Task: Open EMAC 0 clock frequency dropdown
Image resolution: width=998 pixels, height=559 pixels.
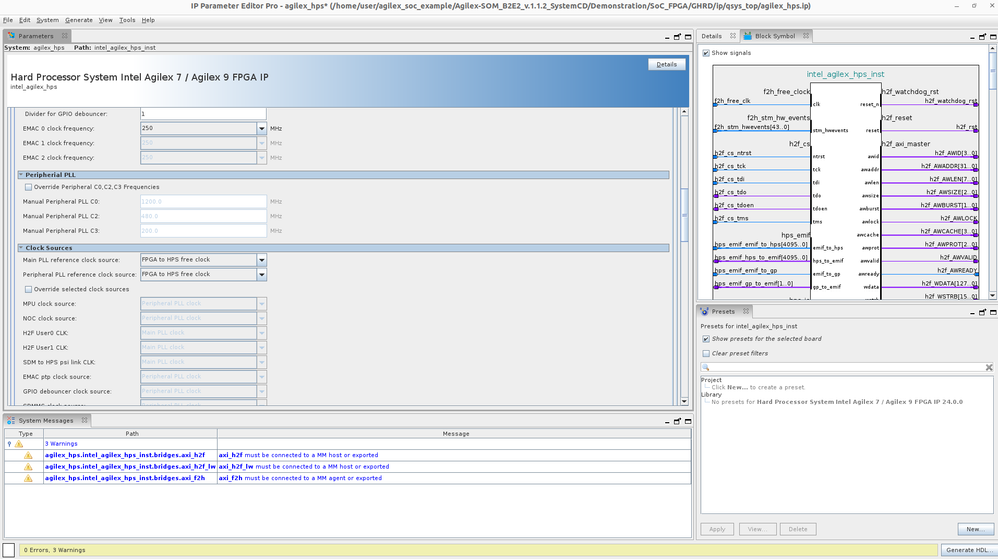Action: point(262,128)
